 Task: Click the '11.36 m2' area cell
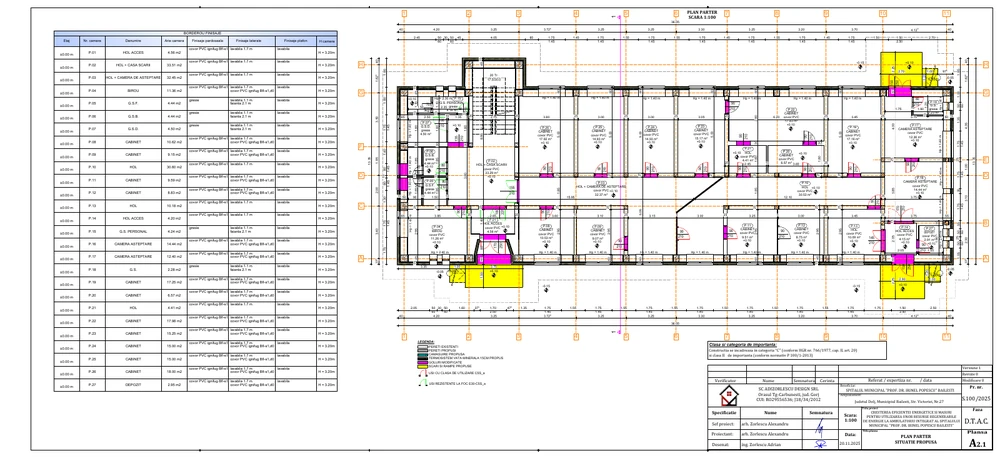pos(174,91)
